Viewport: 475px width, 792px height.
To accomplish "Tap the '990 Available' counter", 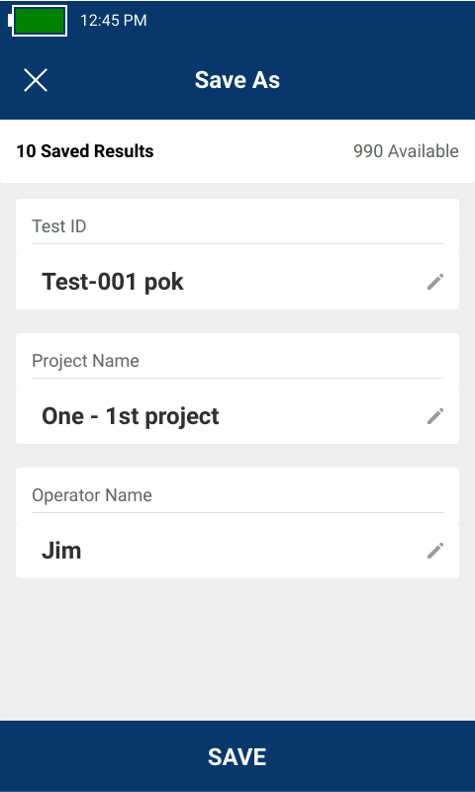I will coord(406,151).
